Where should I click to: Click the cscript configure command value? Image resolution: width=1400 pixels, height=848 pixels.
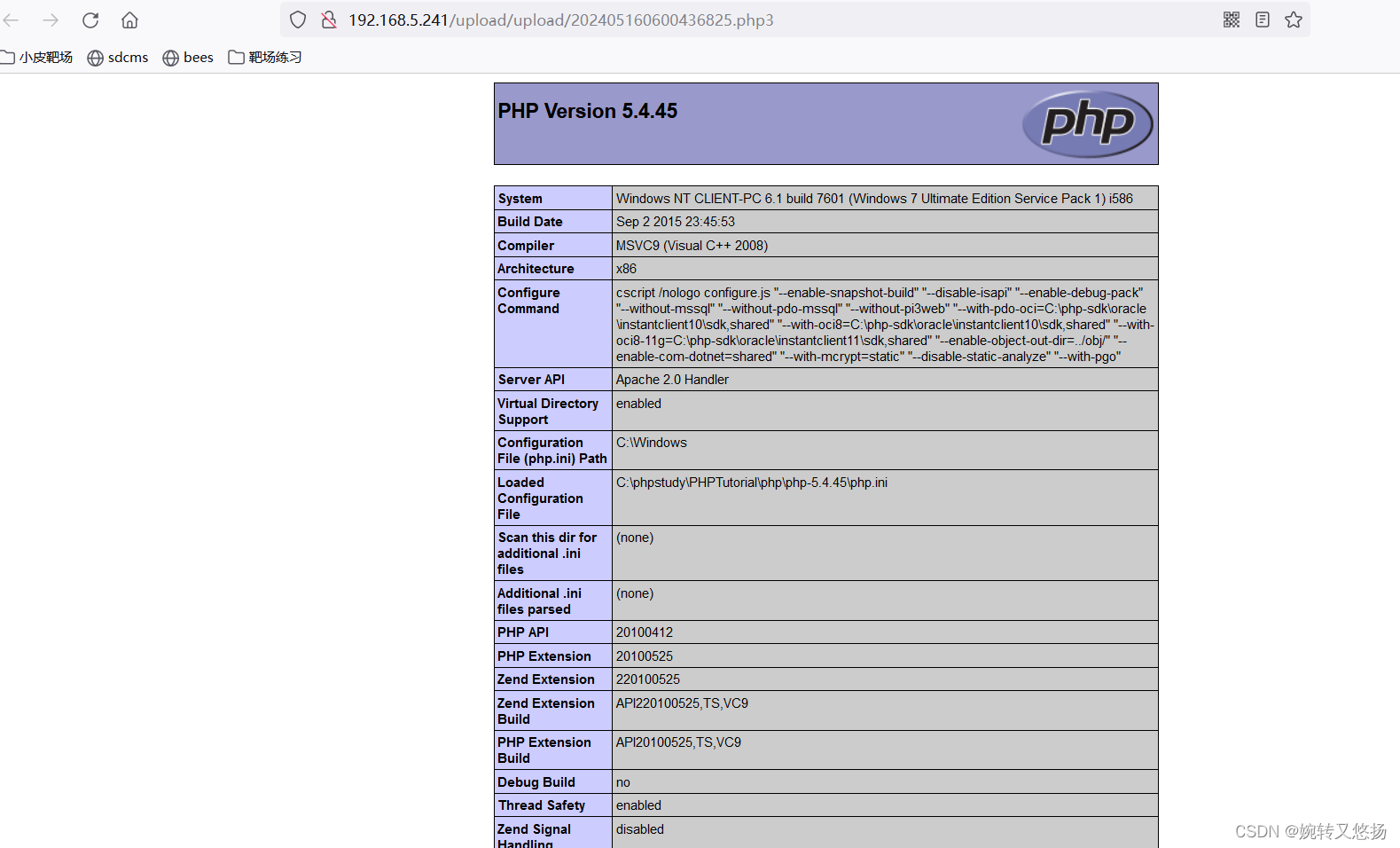point(885,325)
